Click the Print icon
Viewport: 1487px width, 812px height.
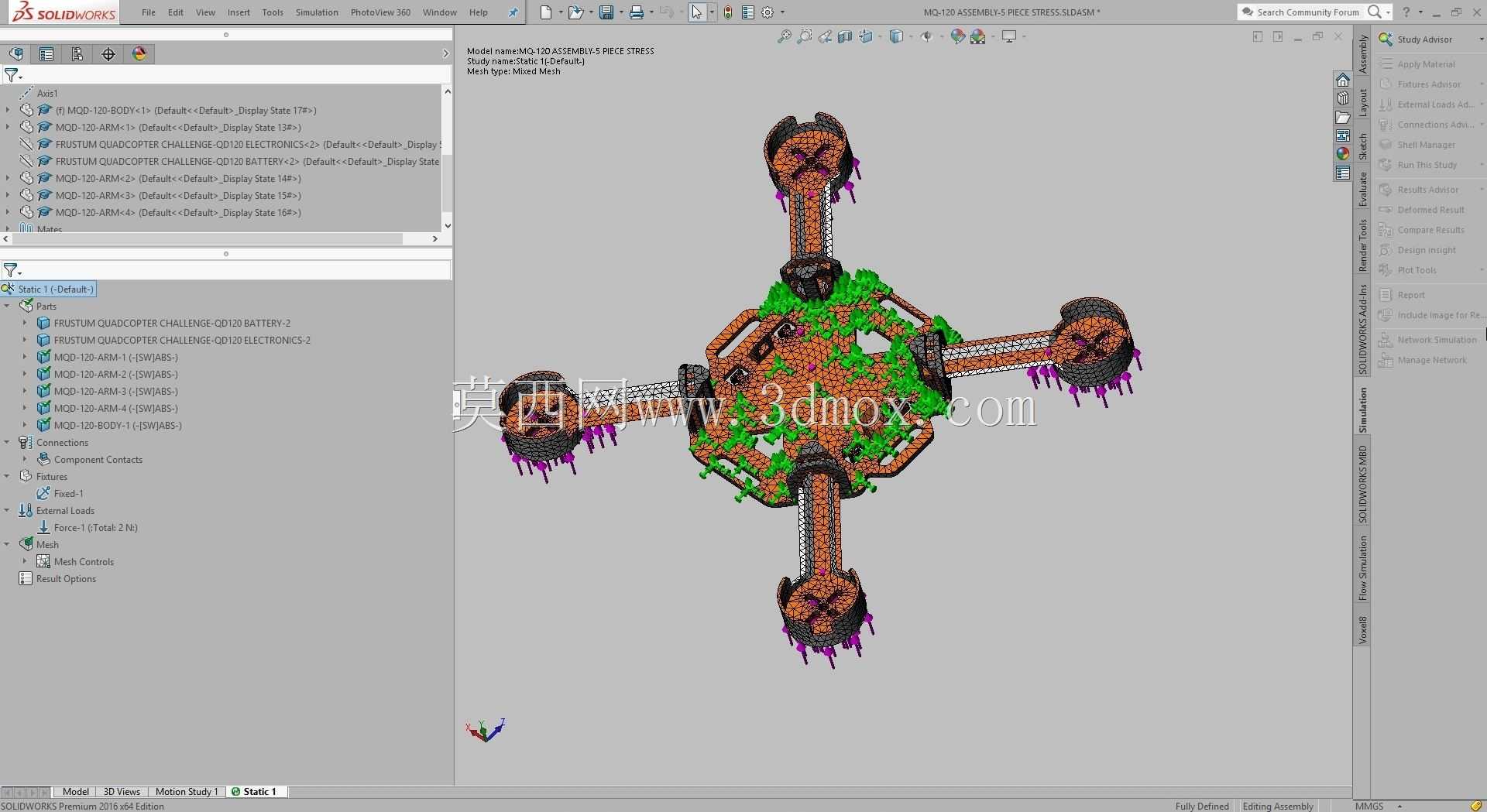tap(637, 12)
